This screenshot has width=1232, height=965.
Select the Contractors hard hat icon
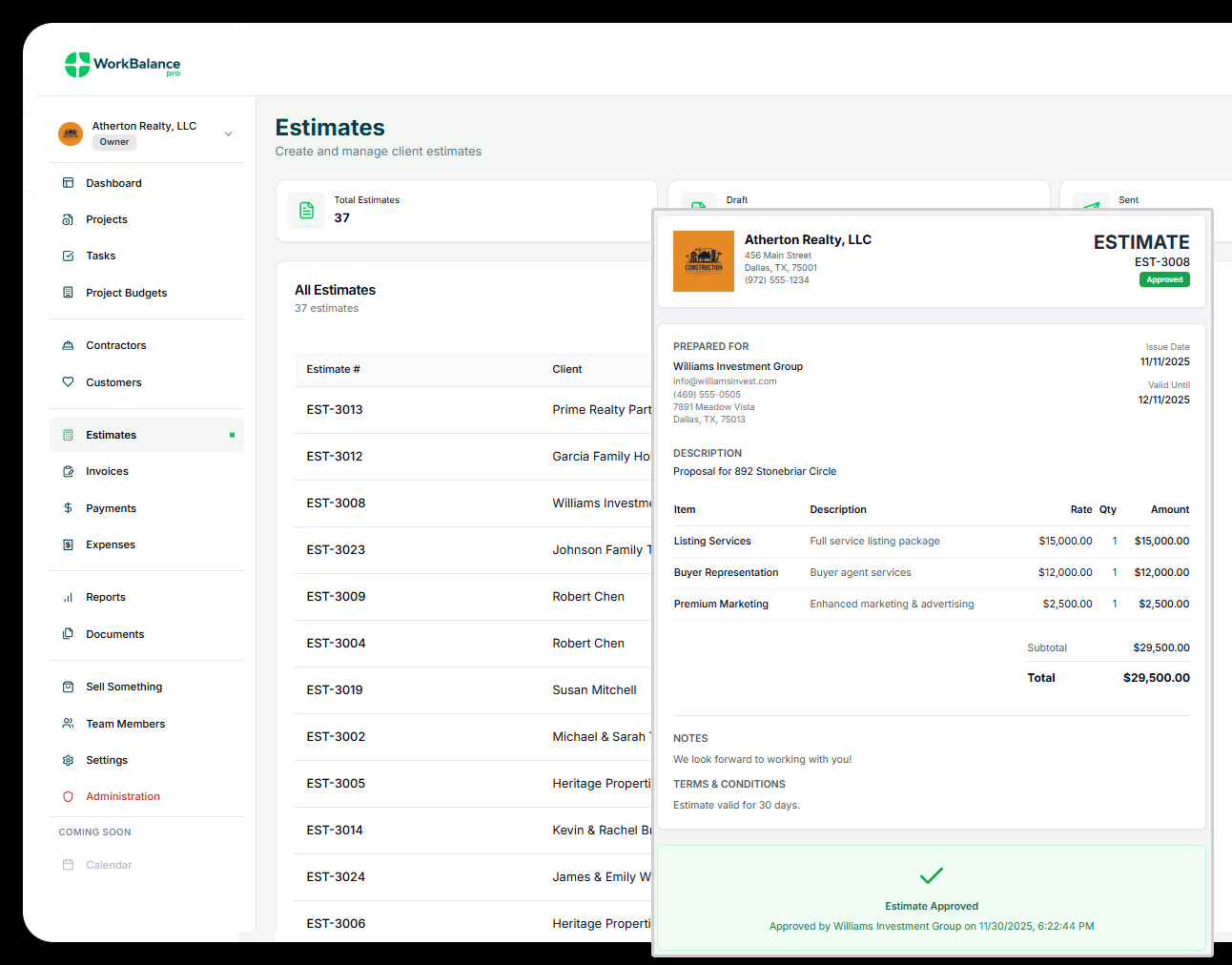pyautogui.click(x=68, y=345)
